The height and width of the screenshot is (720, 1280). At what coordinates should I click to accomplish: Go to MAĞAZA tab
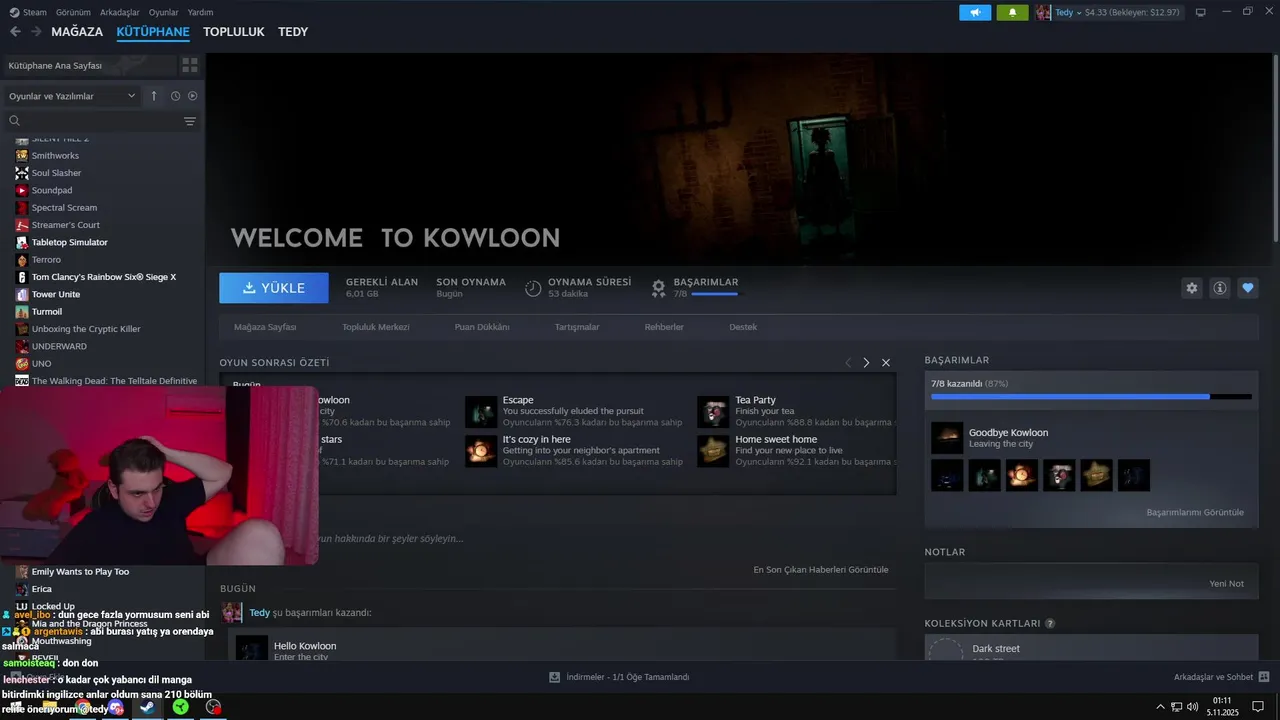(x=77, y=32)
